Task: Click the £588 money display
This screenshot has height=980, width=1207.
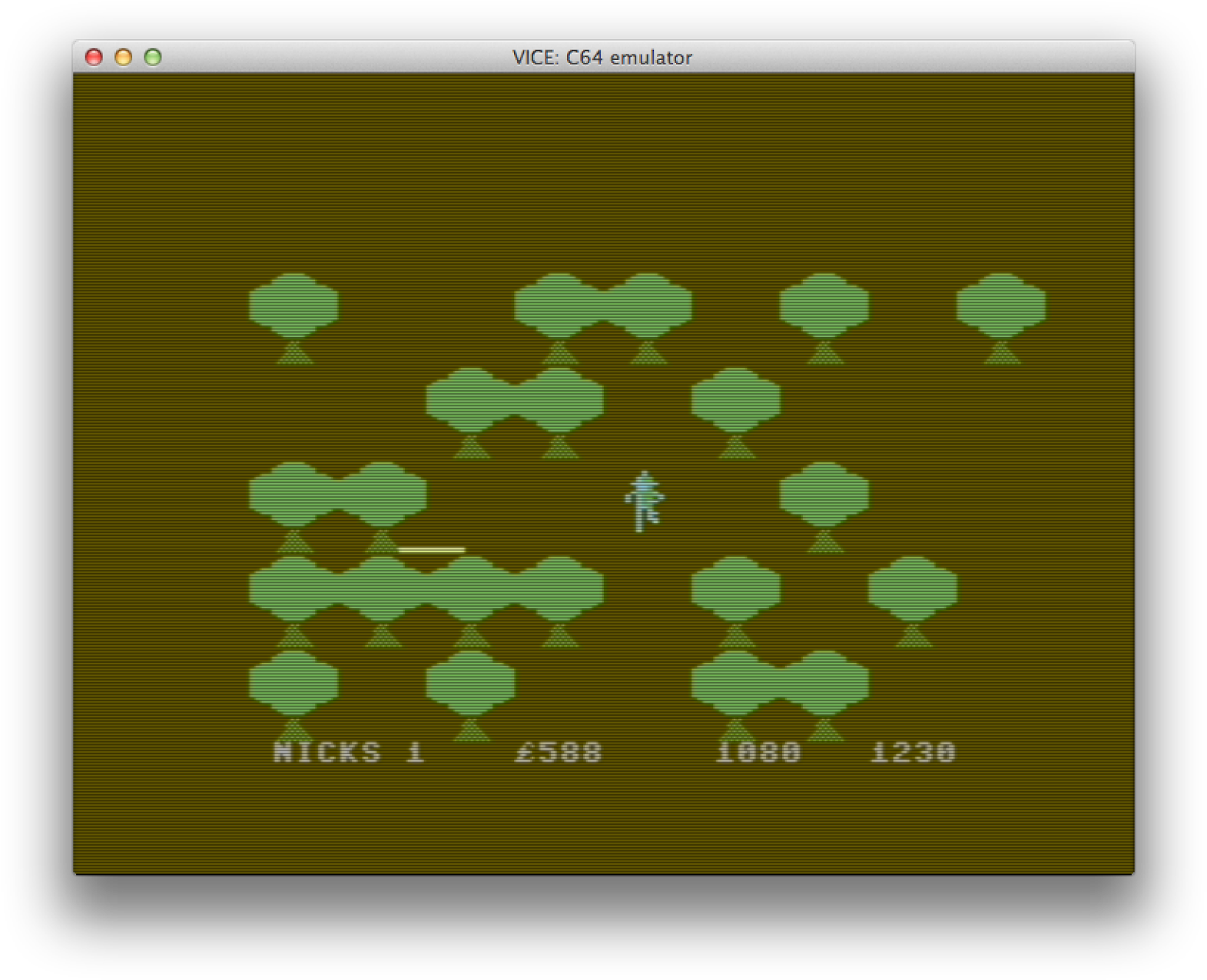Action: 559,752
